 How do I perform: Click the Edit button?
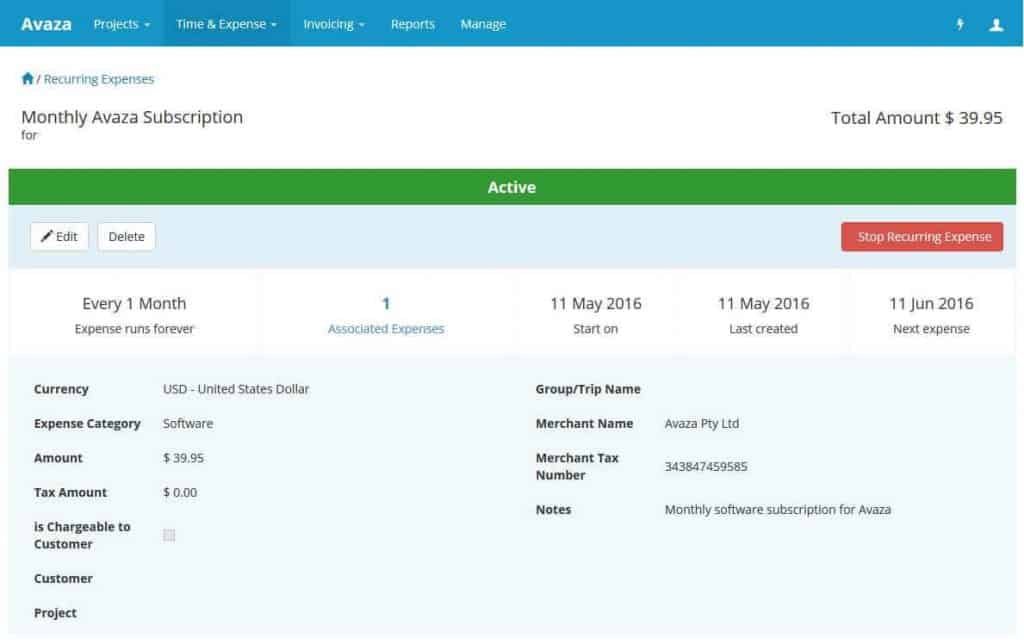coord(59,236)
